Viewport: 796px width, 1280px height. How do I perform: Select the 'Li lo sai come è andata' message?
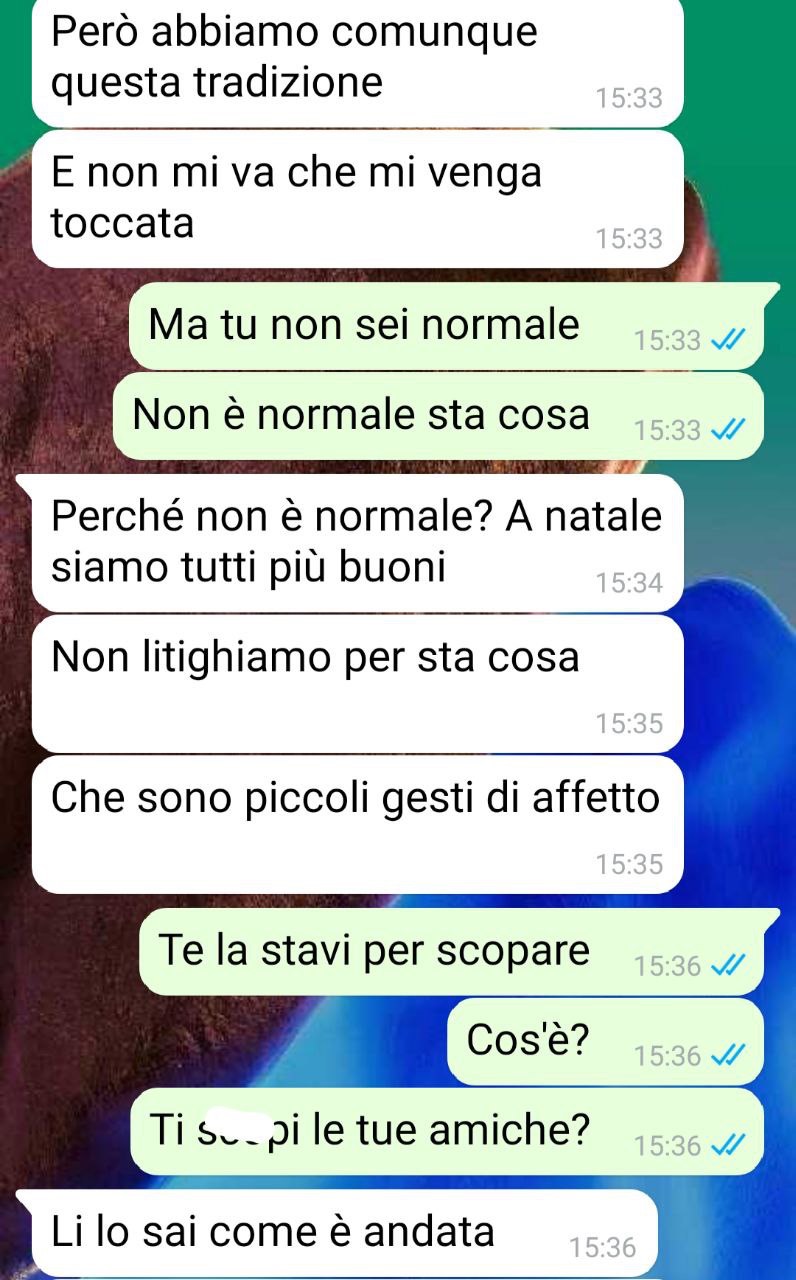point(338,1233)
